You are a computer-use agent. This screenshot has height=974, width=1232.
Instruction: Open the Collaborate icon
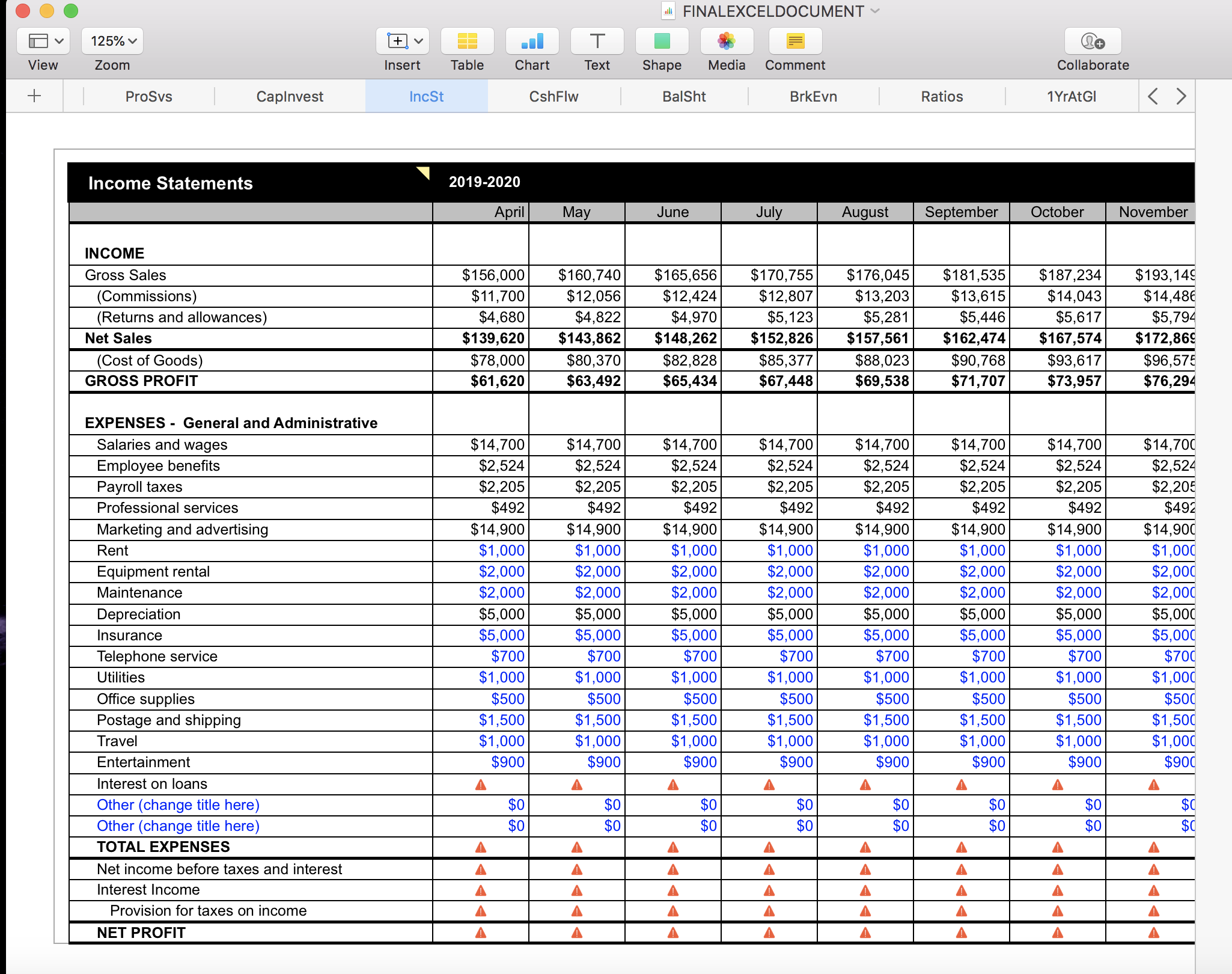1093,41
